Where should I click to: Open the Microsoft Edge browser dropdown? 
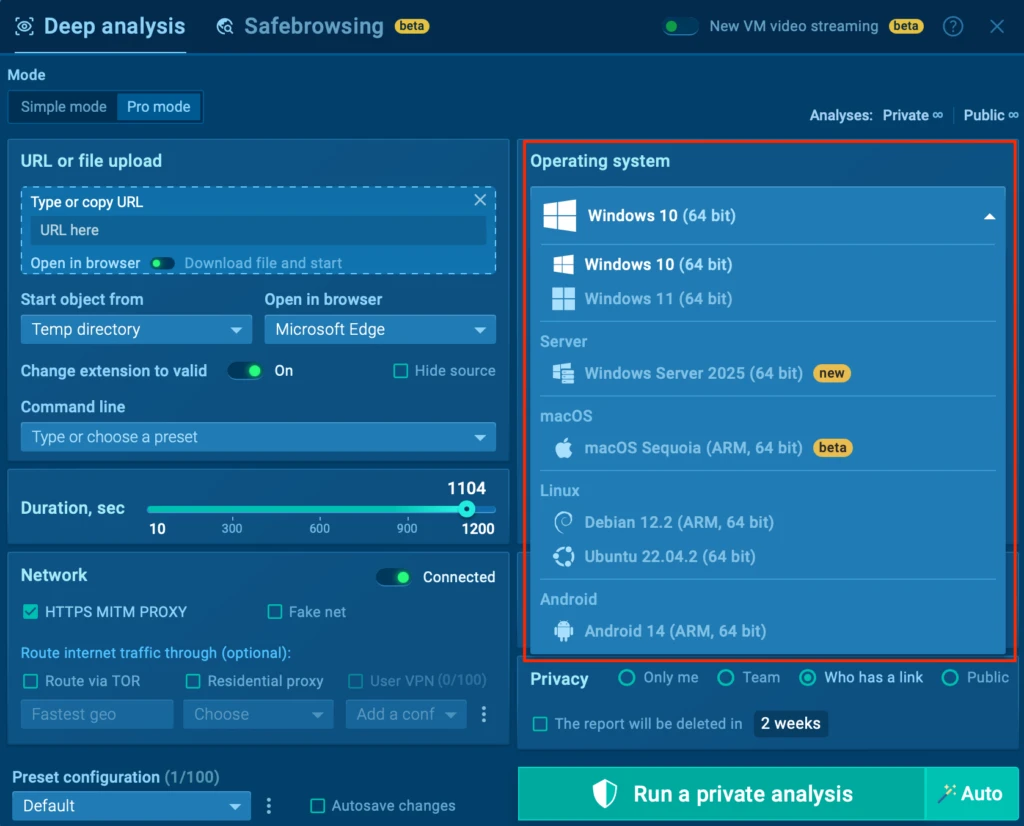tap(380, 329)
